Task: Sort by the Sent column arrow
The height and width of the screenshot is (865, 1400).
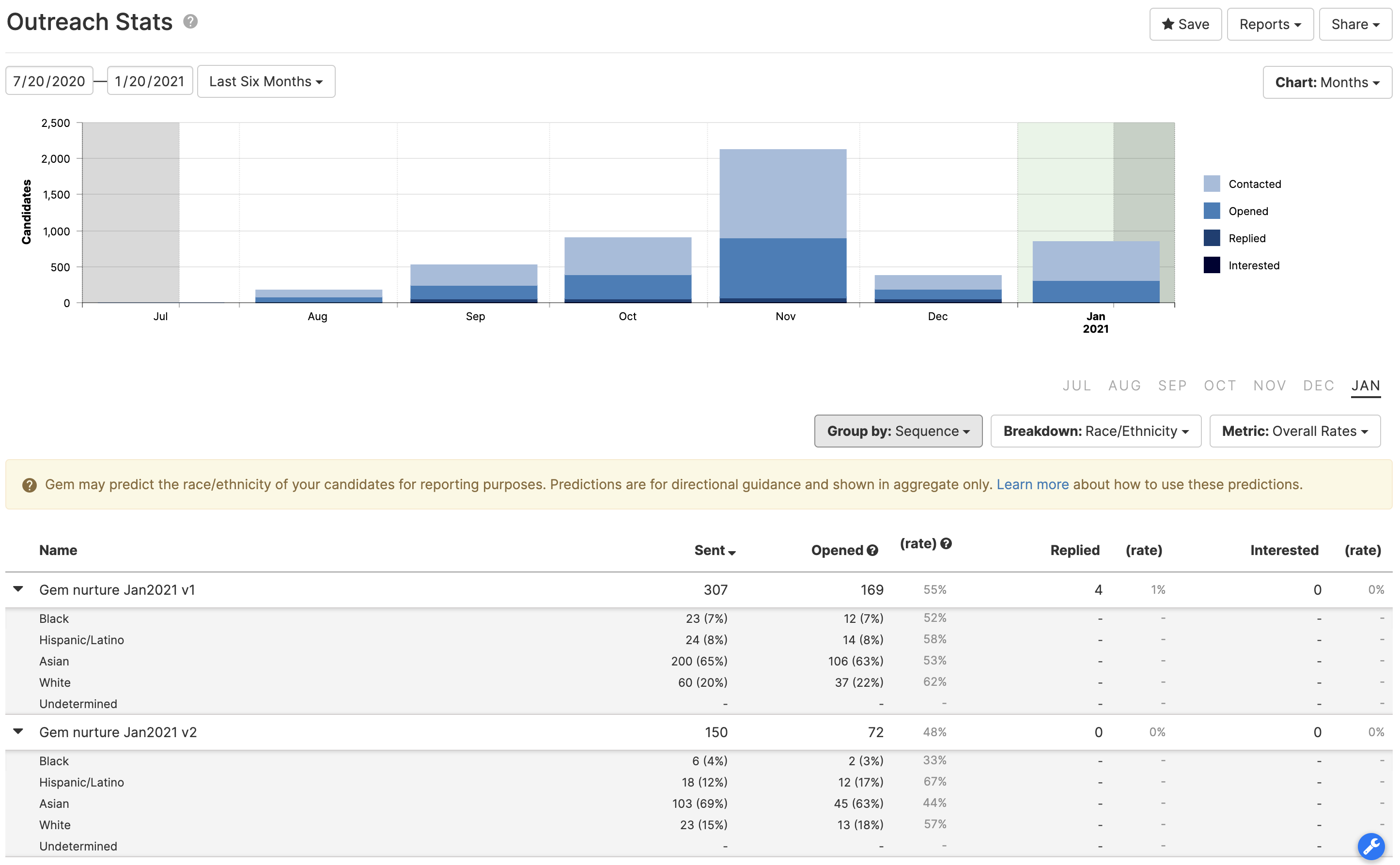Action: click(731, 552)
